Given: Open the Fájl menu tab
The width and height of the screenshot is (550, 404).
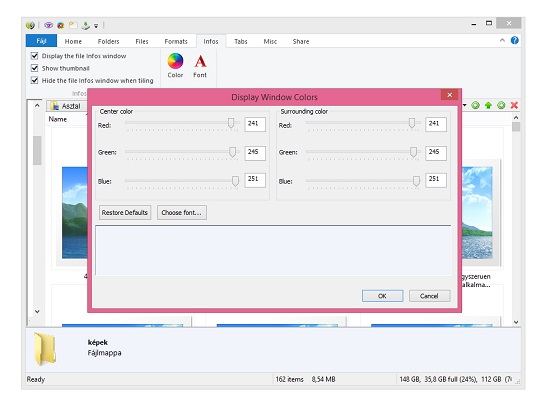Looking at the screenshot, I should 41,41.
